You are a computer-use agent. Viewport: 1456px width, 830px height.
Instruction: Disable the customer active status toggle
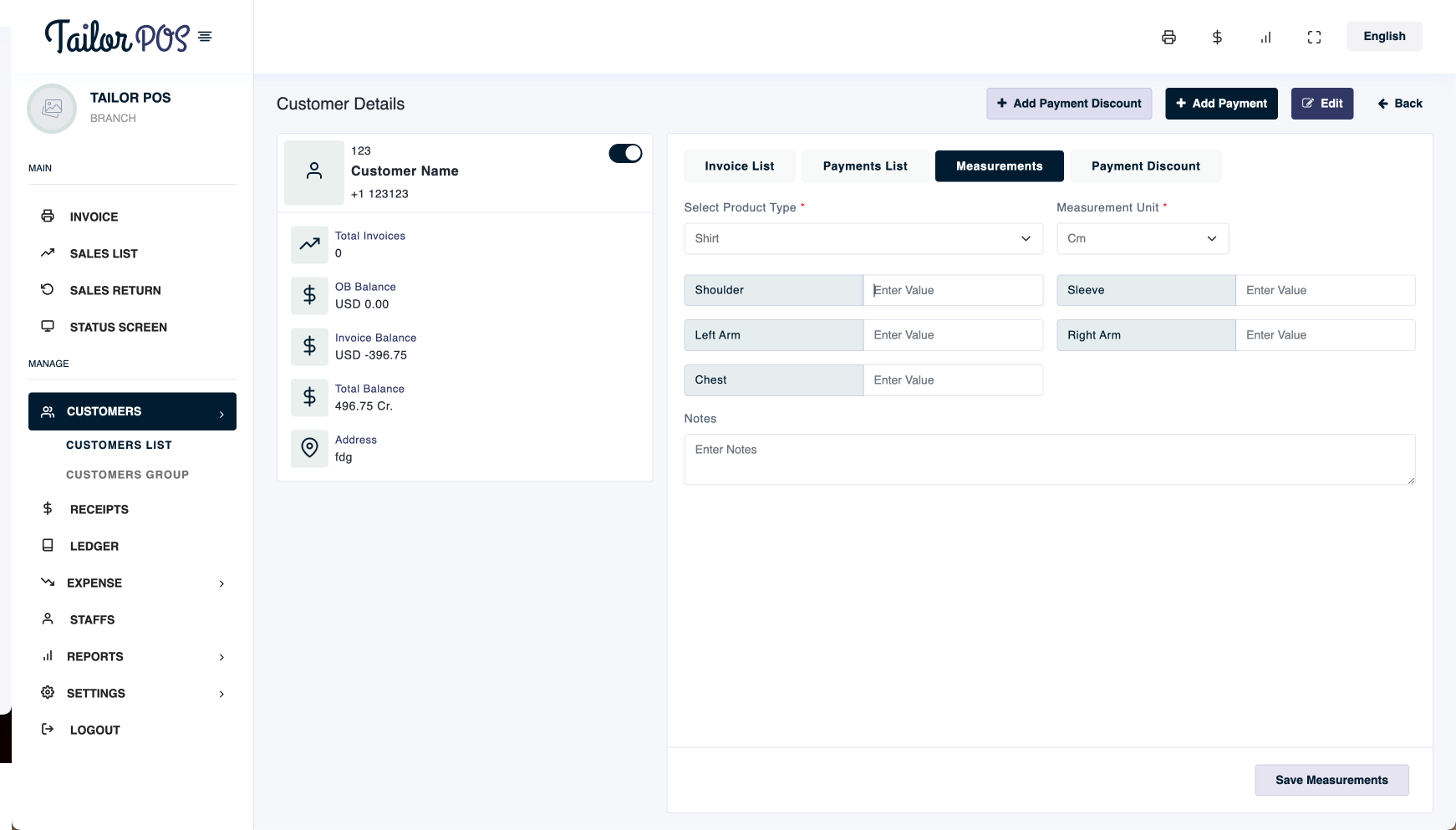[625, 154]
